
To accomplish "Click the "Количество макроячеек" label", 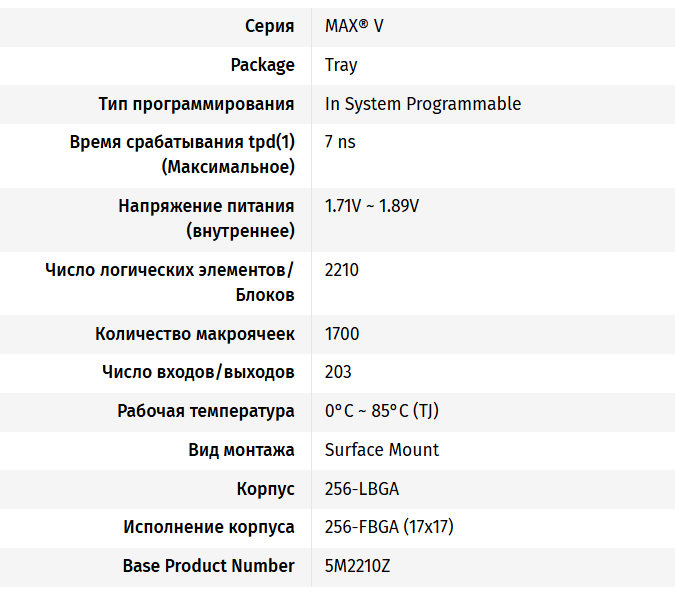I will (x=194, y=334).
